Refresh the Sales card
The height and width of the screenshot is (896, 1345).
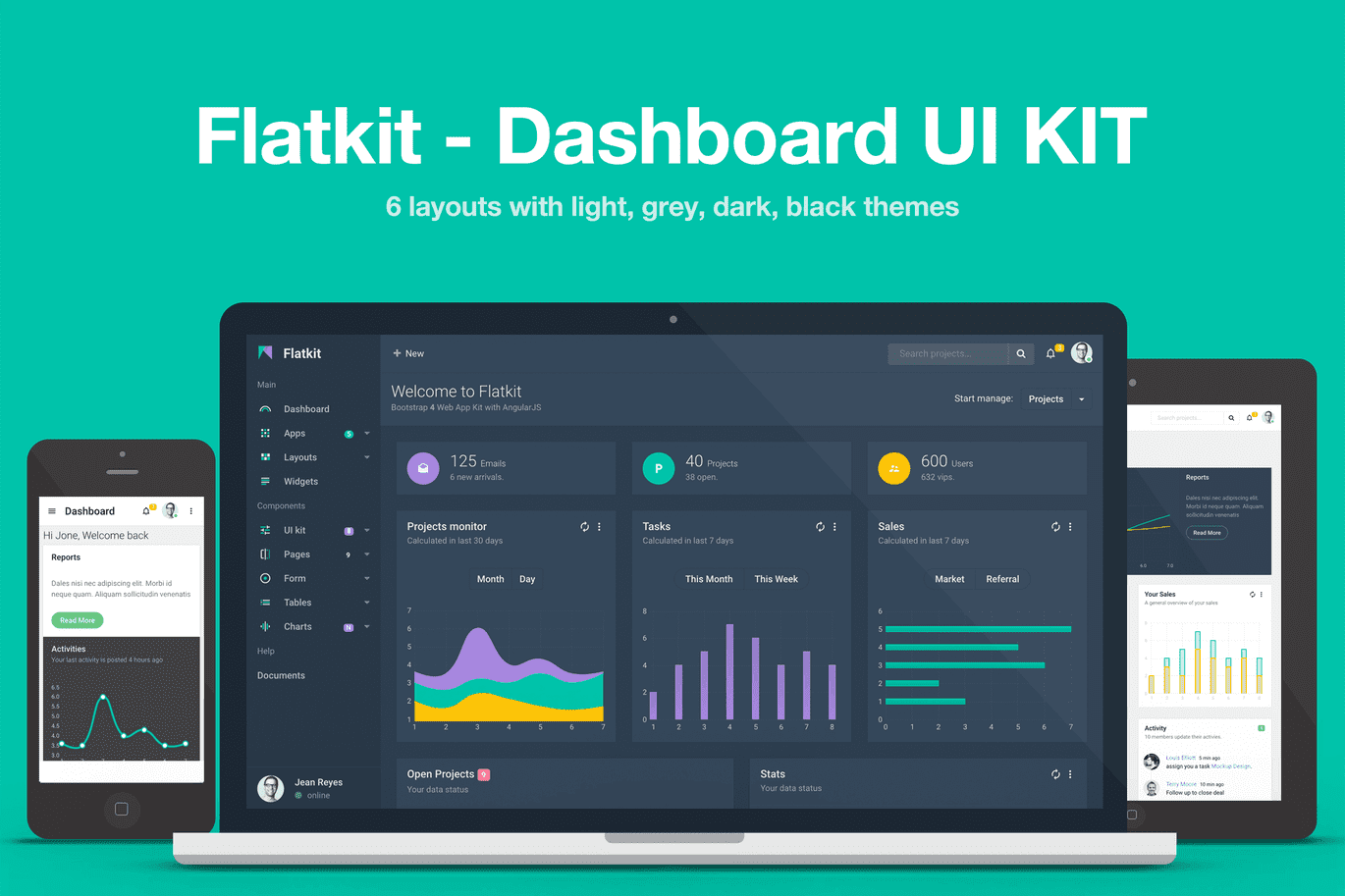[1056, 527]
